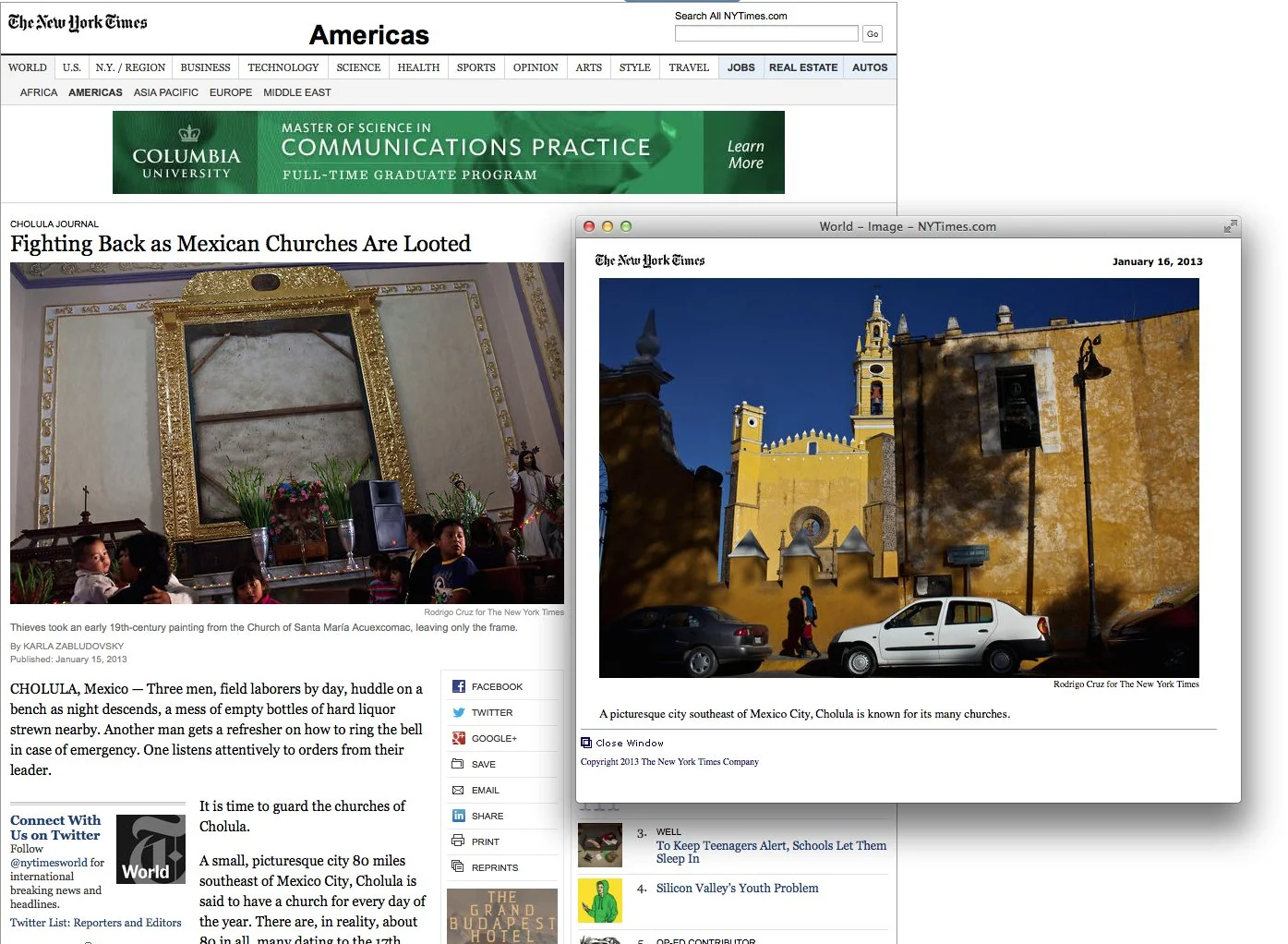Open sharing options with the Share icon
This screenshot has width=1288, height=944.
[459, 816]
